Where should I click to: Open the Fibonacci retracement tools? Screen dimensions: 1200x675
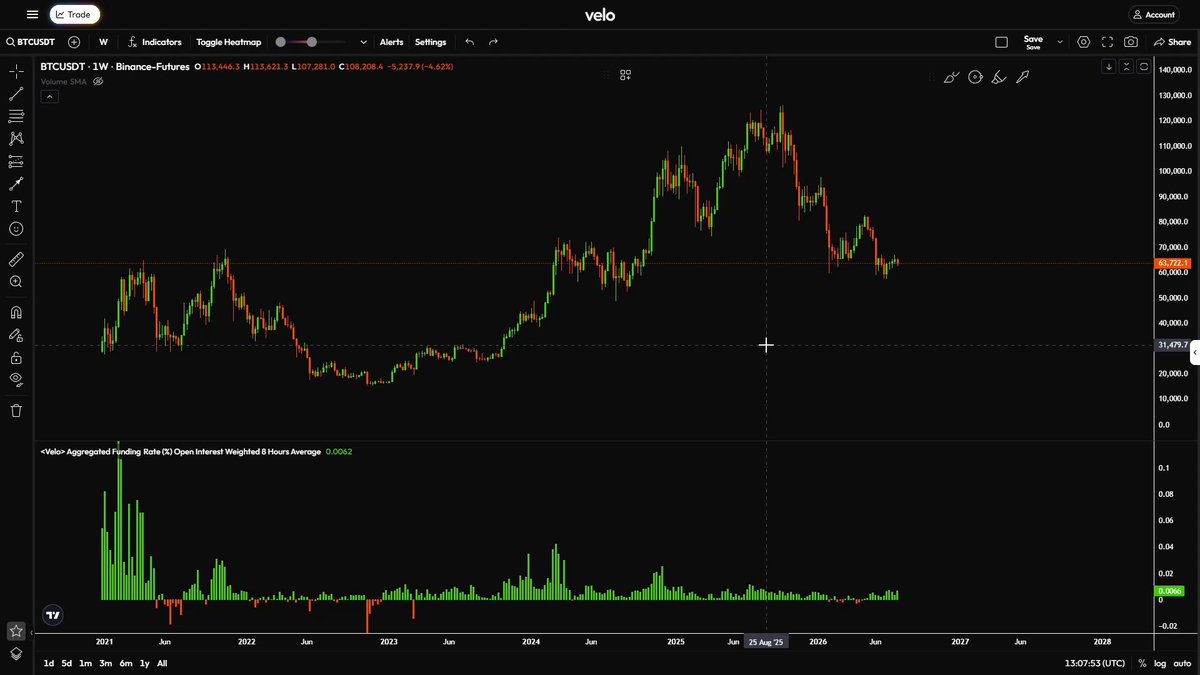tap(16, 117)
